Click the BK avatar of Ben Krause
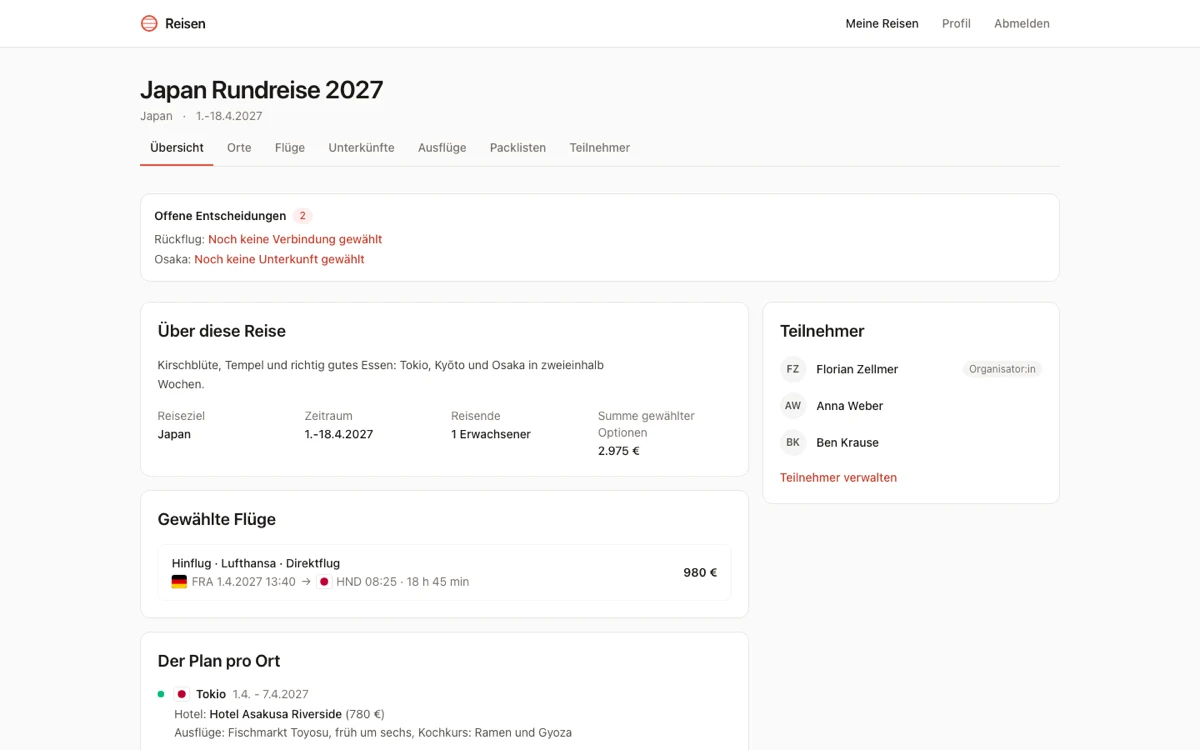 (x=793, y=442)
